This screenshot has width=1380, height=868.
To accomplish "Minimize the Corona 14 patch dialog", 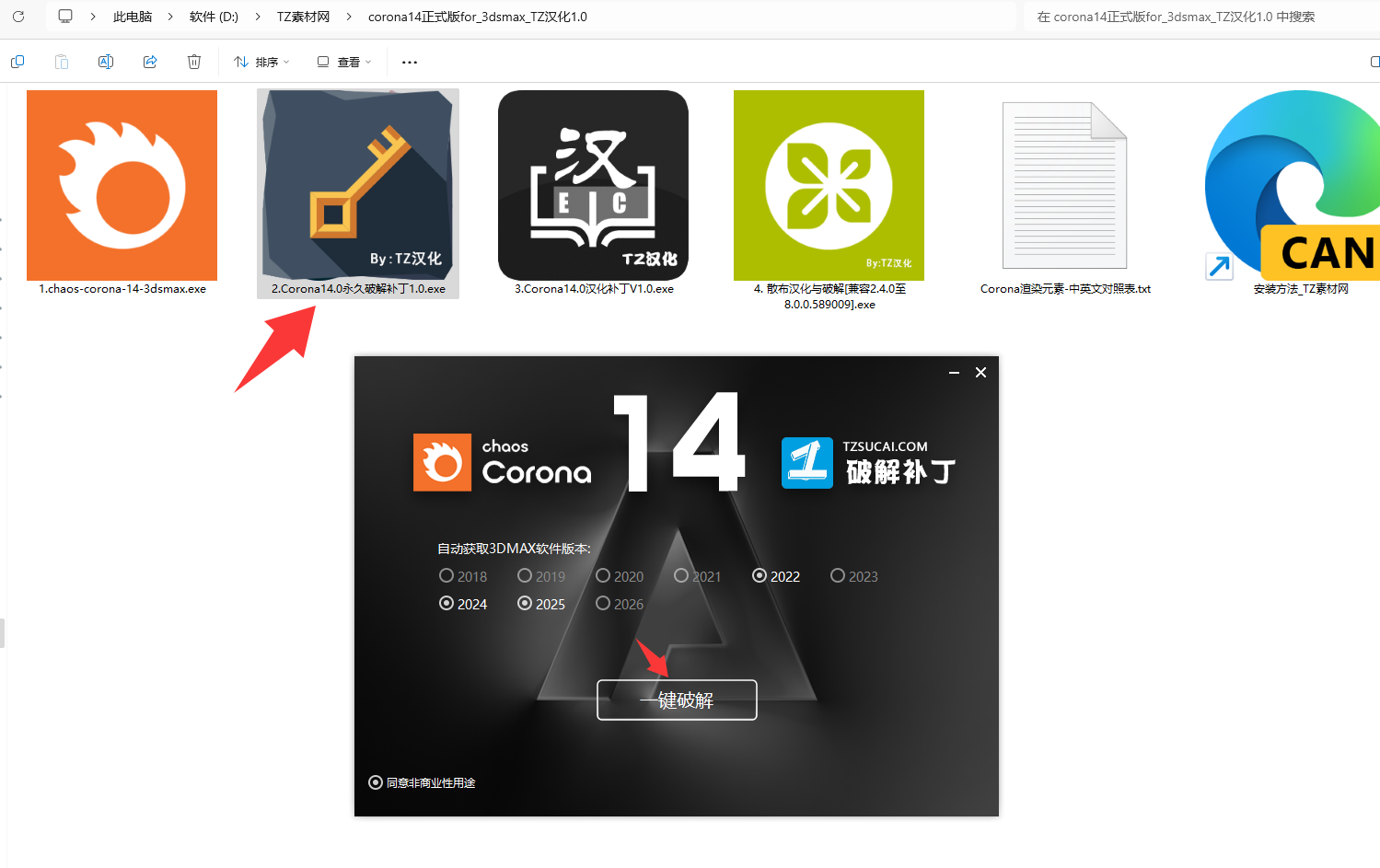I will [x=955, y=372].
